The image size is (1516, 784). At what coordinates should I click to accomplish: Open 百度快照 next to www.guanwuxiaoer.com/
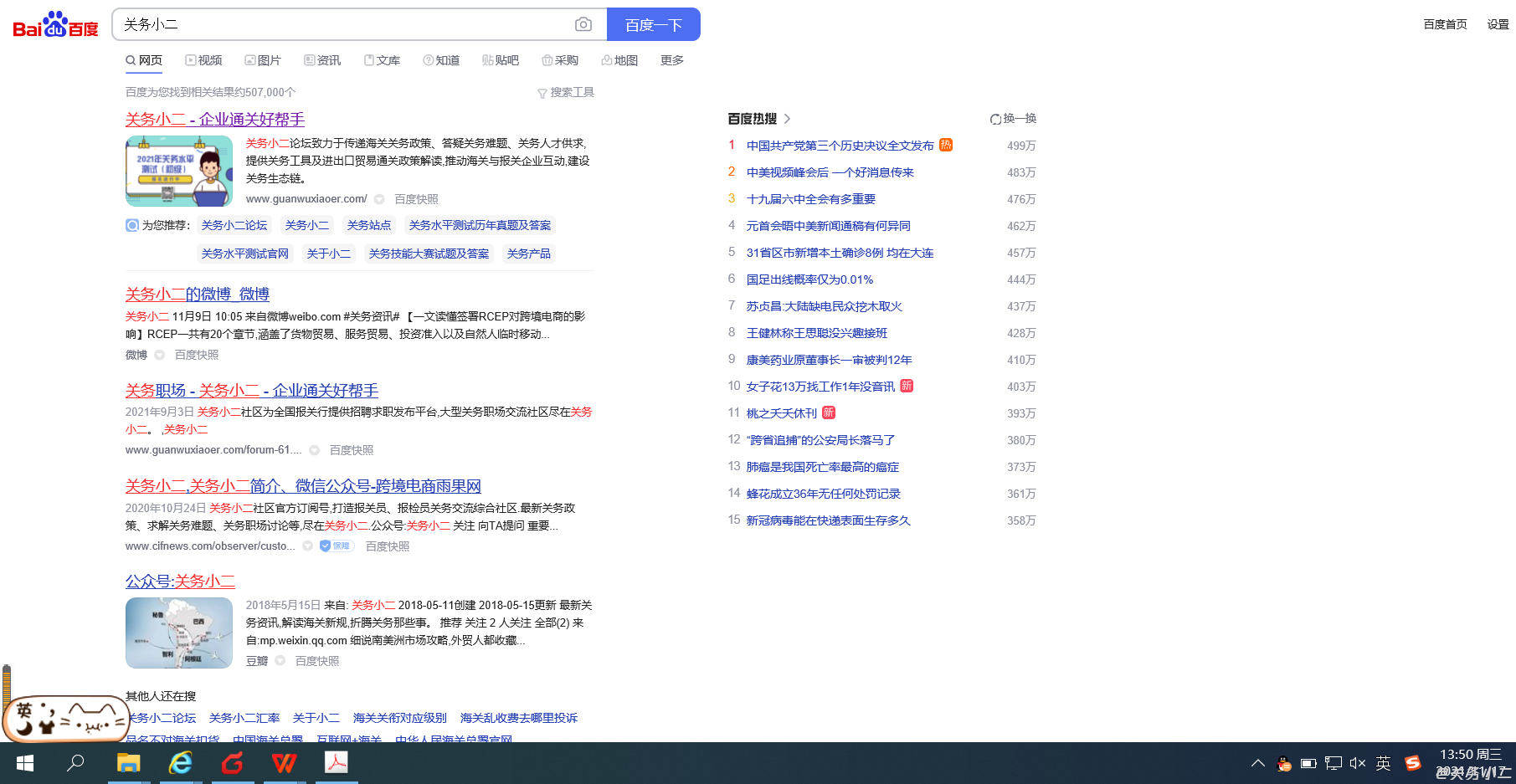point(416,199)
